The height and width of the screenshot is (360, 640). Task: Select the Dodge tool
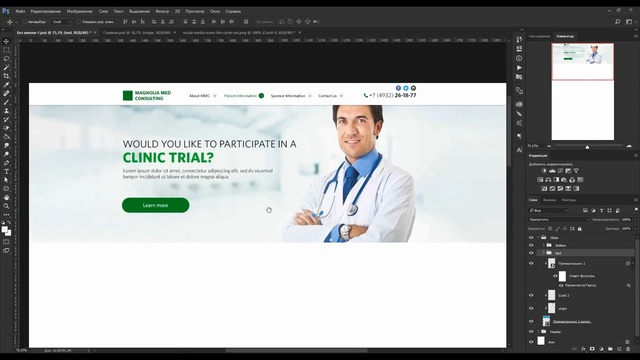[6, 154]
